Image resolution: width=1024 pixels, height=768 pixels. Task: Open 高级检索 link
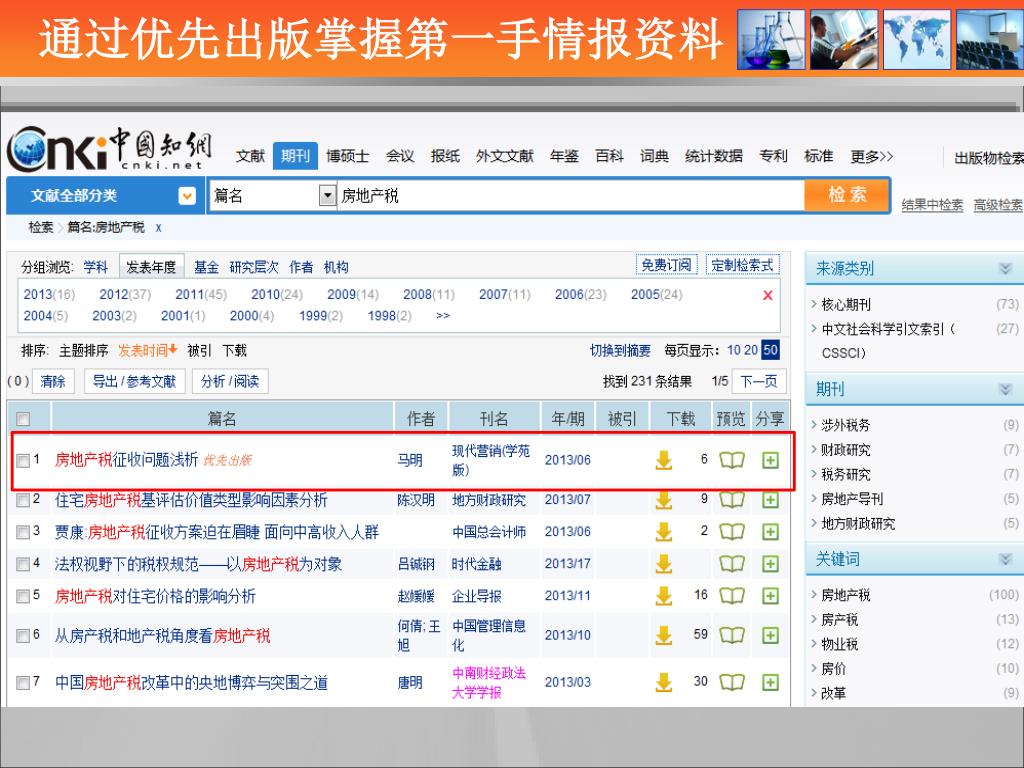[x=998, y=205]
